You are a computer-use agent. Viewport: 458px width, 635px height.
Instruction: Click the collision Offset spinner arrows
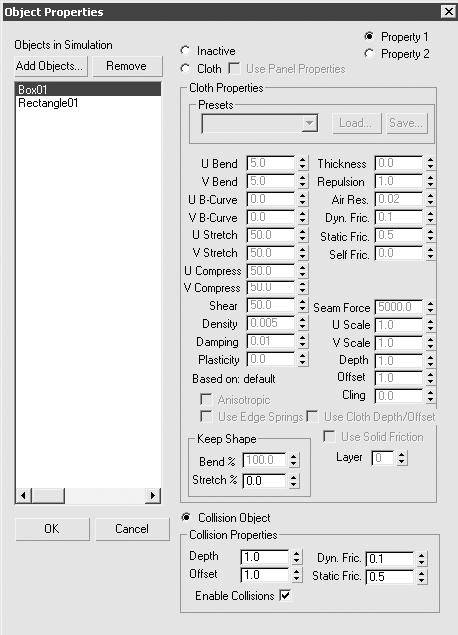coord(297,575)
